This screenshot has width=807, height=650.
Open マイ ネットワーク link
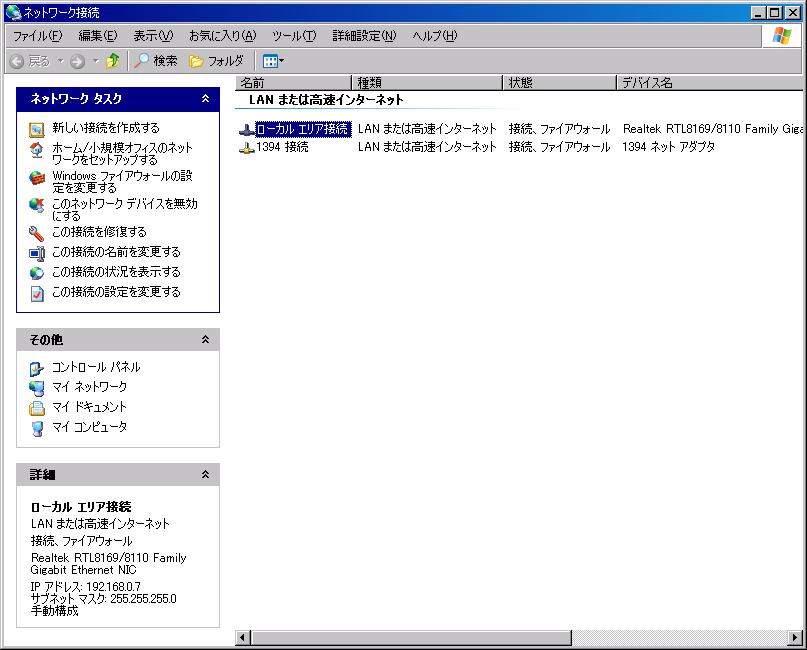pos(90,387)
